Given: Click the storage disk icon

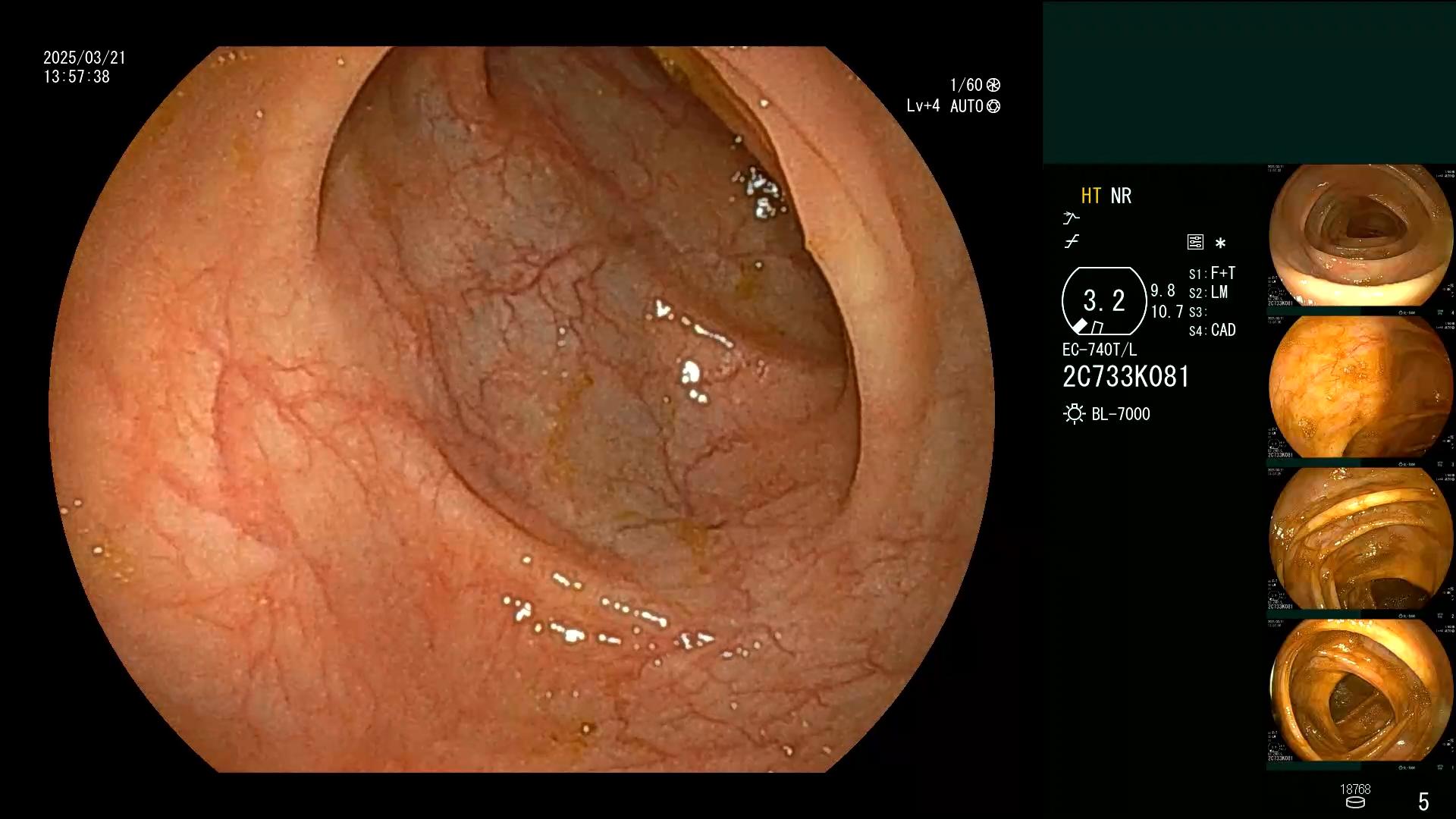Looking at the screenshot, I should point(1355,802).
